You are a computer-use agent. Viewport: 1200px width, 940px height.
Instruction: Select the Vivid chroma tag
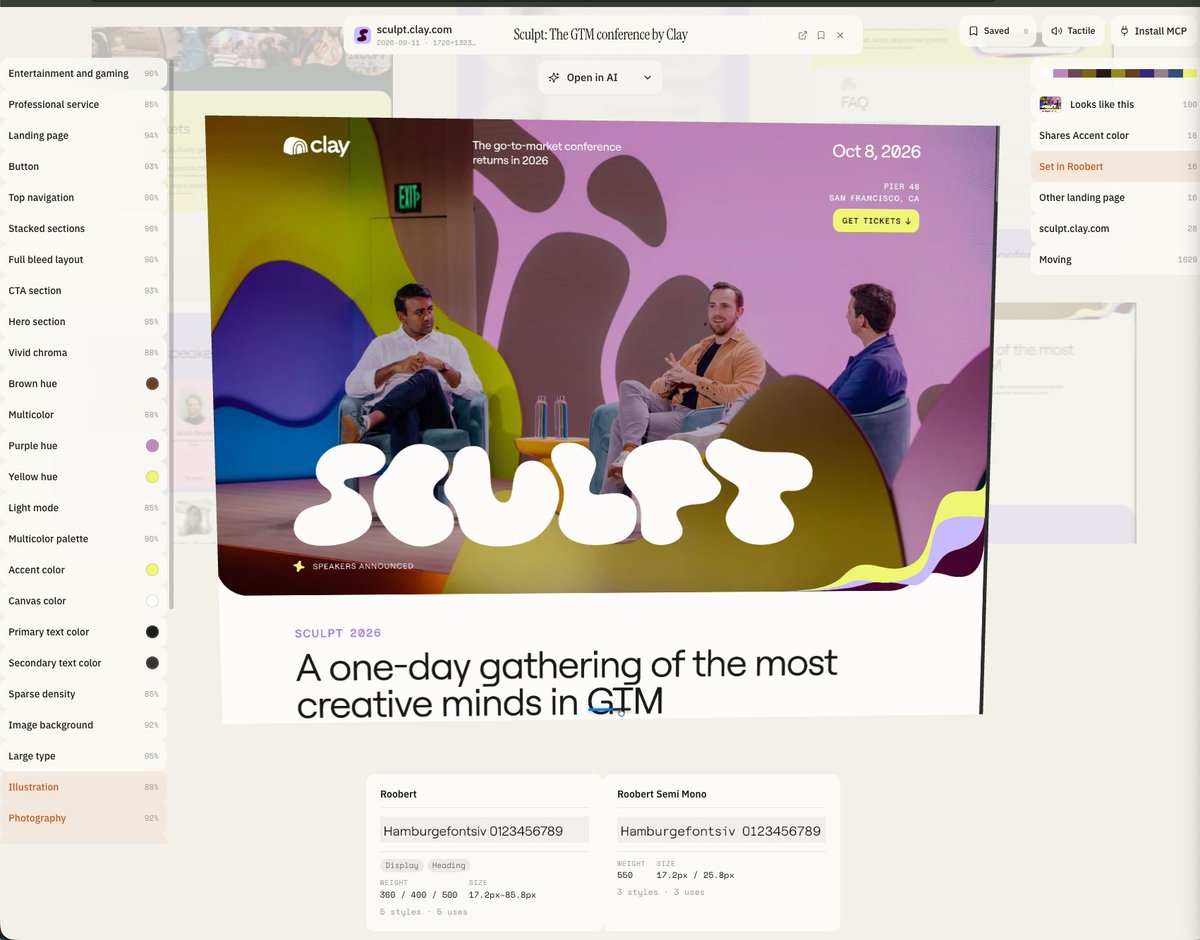coord(83,353)
